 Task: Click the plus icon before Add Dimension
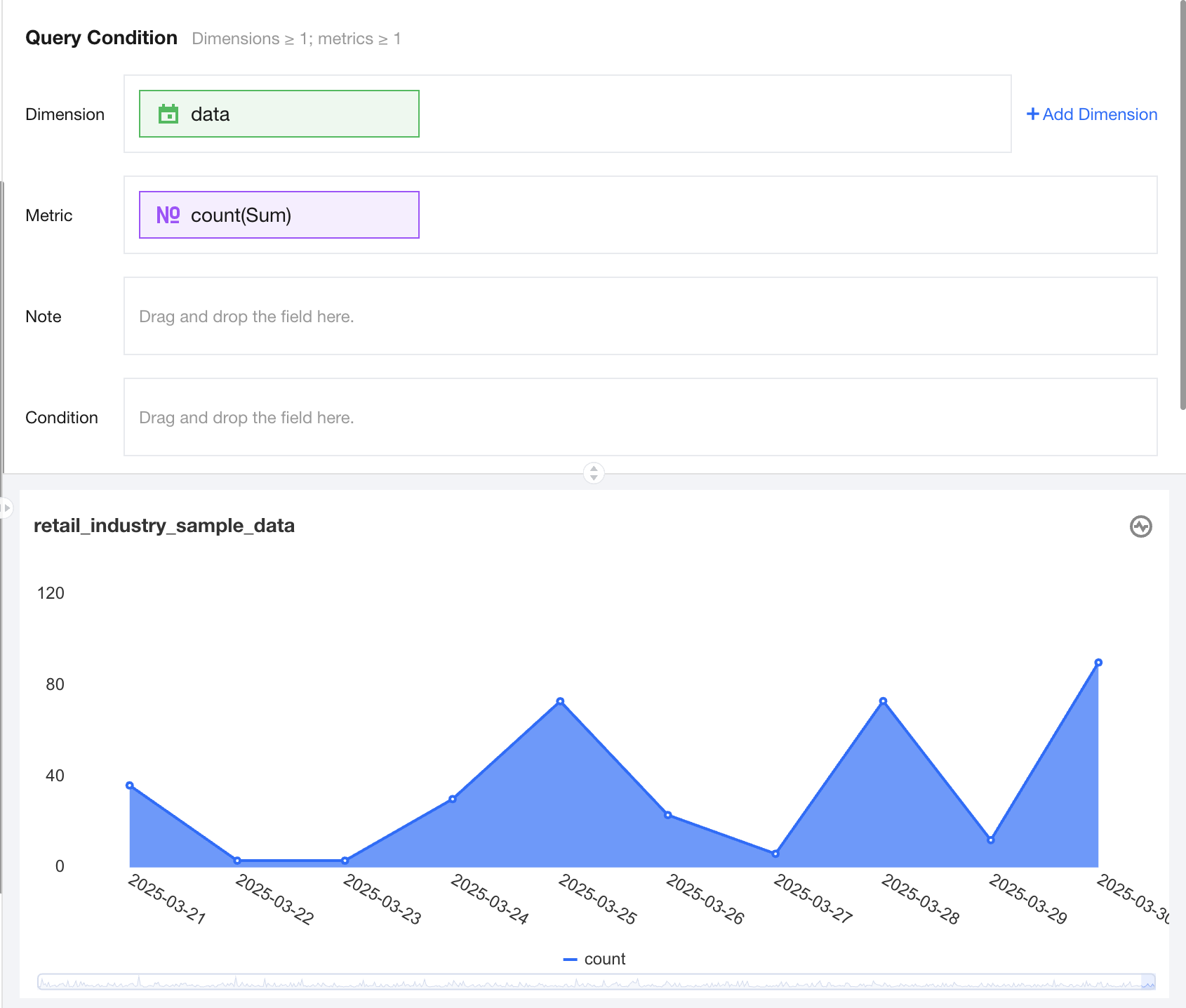pyautogui.click(x=1032, y=114)
